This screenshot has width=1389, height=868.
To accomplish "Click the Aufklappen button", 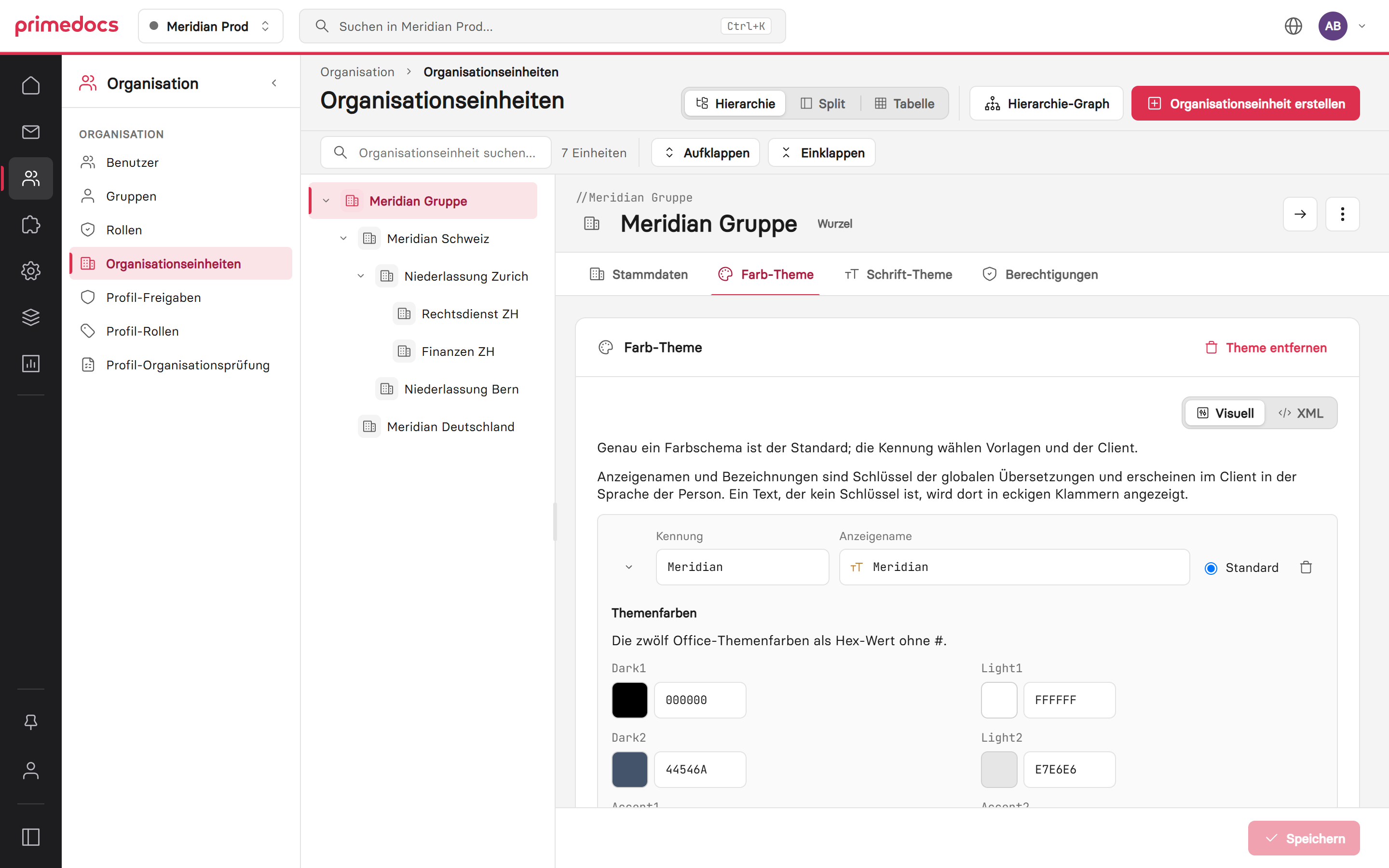I will (706, 153).
